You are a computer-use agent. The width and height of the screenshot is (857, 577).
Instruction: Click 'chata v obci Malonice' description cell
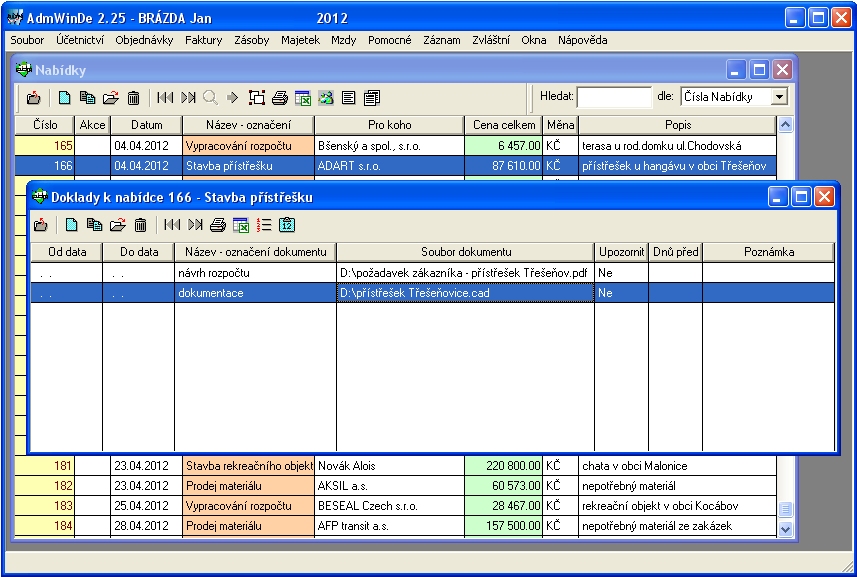(x=678, y=466)
